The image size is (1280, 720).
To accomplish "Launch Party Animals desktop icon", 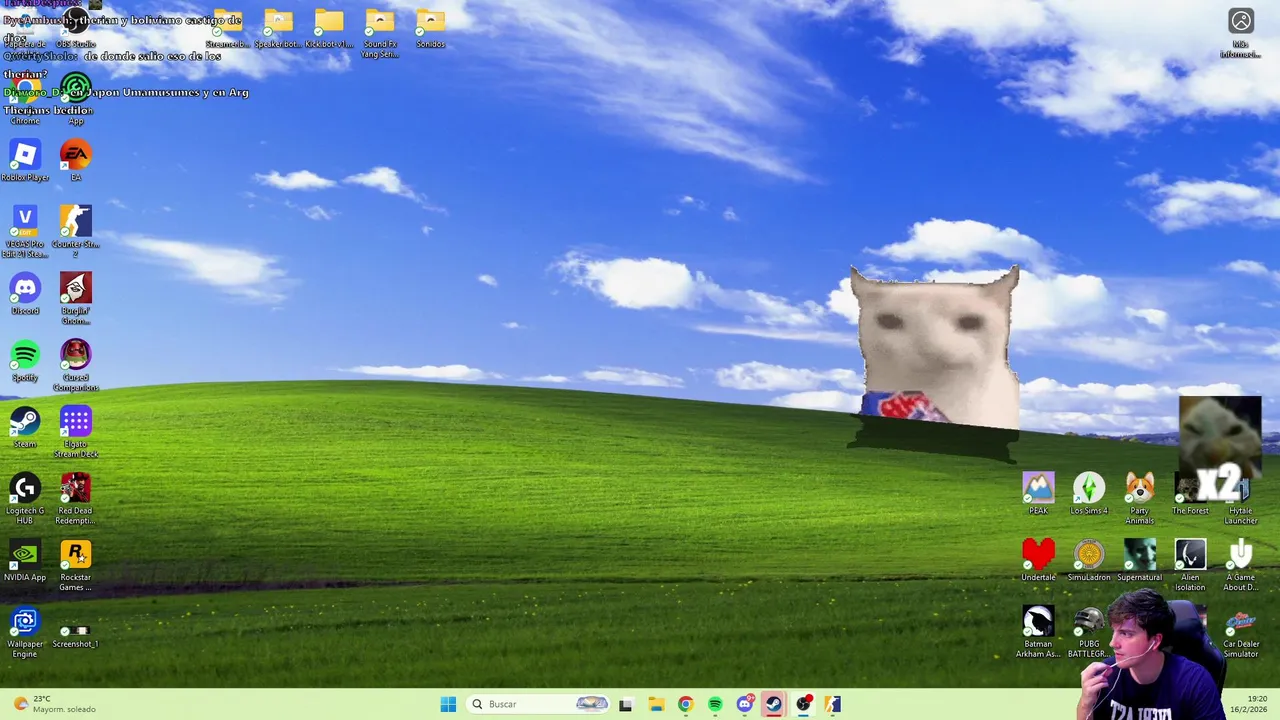I will (x=1139, y=498).
